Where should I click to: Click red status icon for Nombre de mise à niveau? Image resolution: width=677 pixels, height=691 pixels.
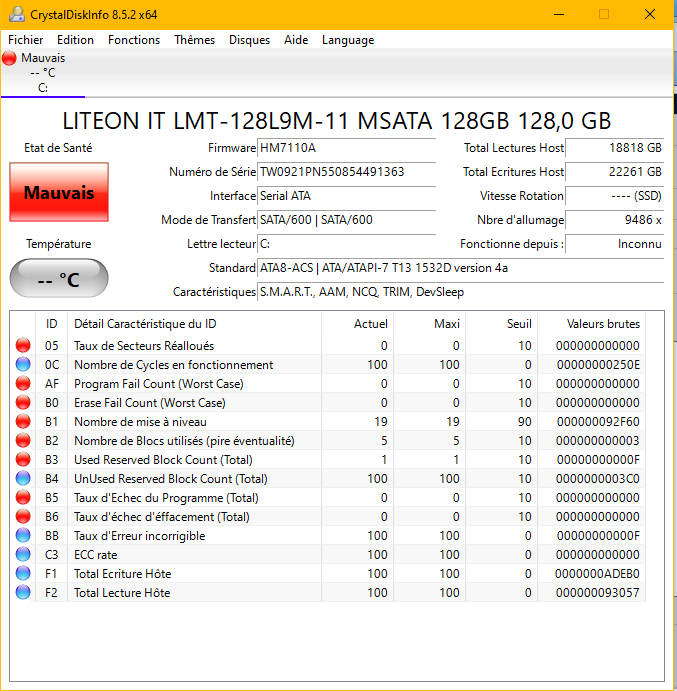click(x=23, y=422)
